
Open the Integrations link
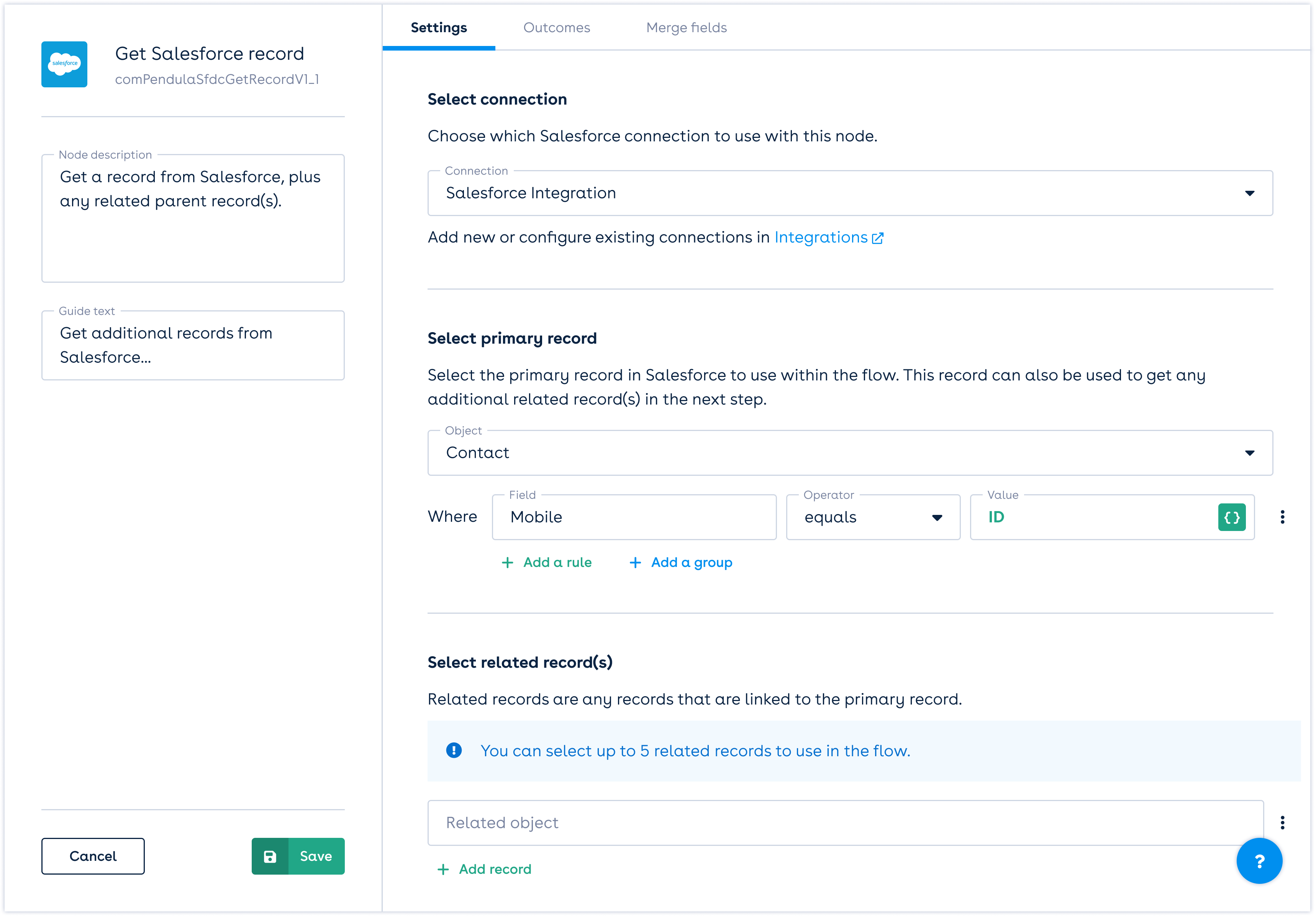click(820, 237)
